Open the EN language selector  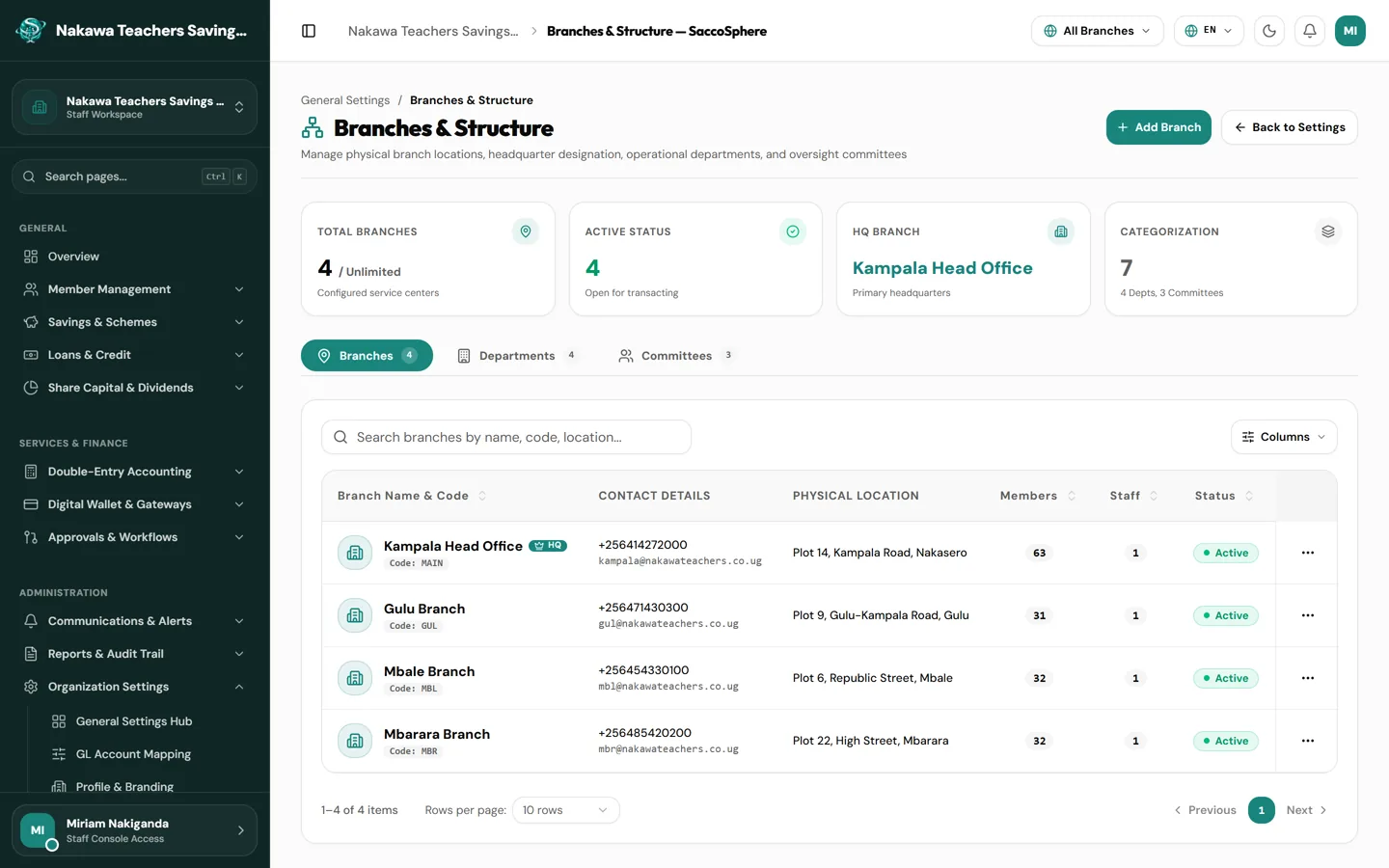click(1209, 31)
